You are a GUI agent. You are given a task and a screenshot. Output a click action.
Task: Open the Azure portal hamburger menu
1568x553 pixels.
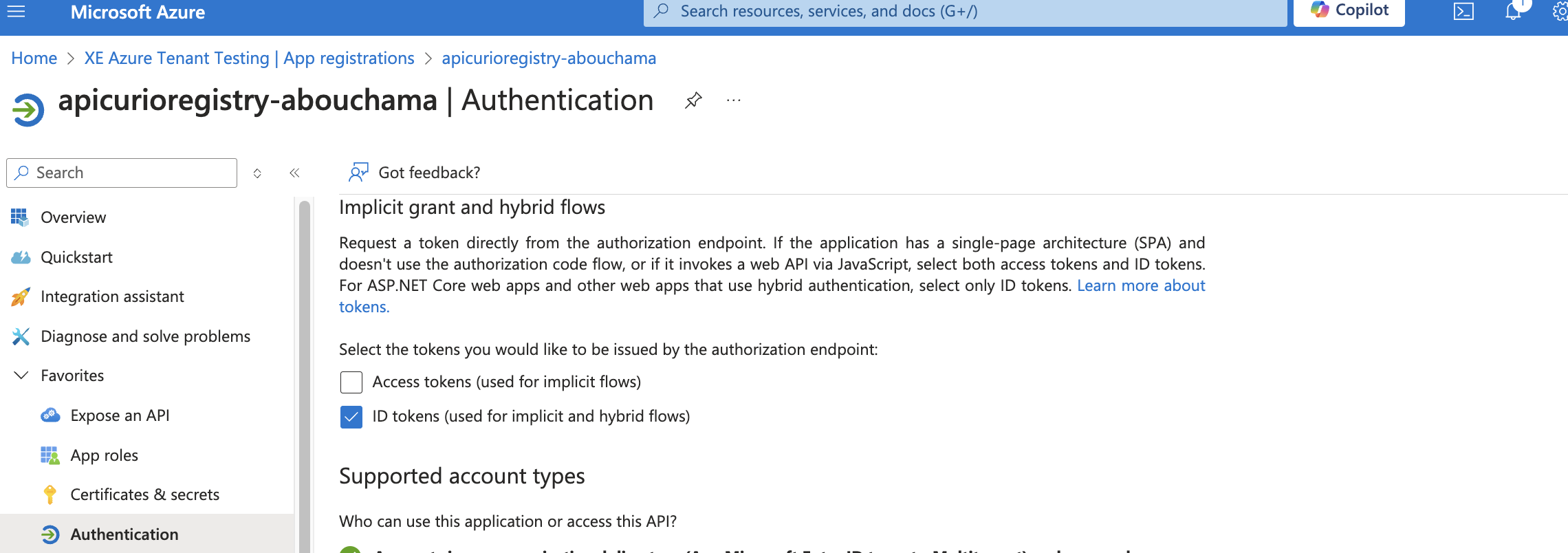pos(16,11)
